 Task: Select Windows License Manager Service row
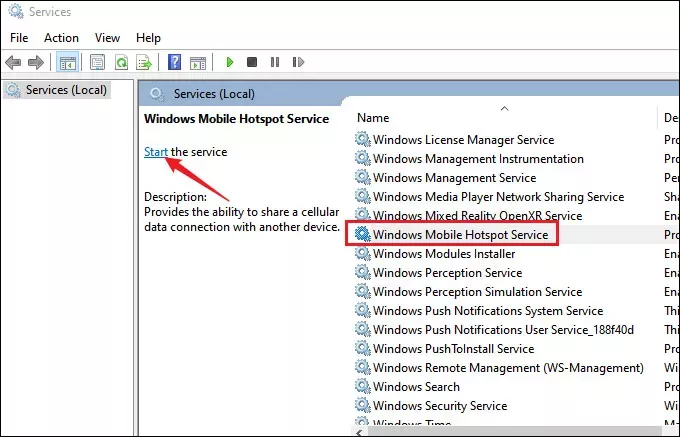pos(464,140)
